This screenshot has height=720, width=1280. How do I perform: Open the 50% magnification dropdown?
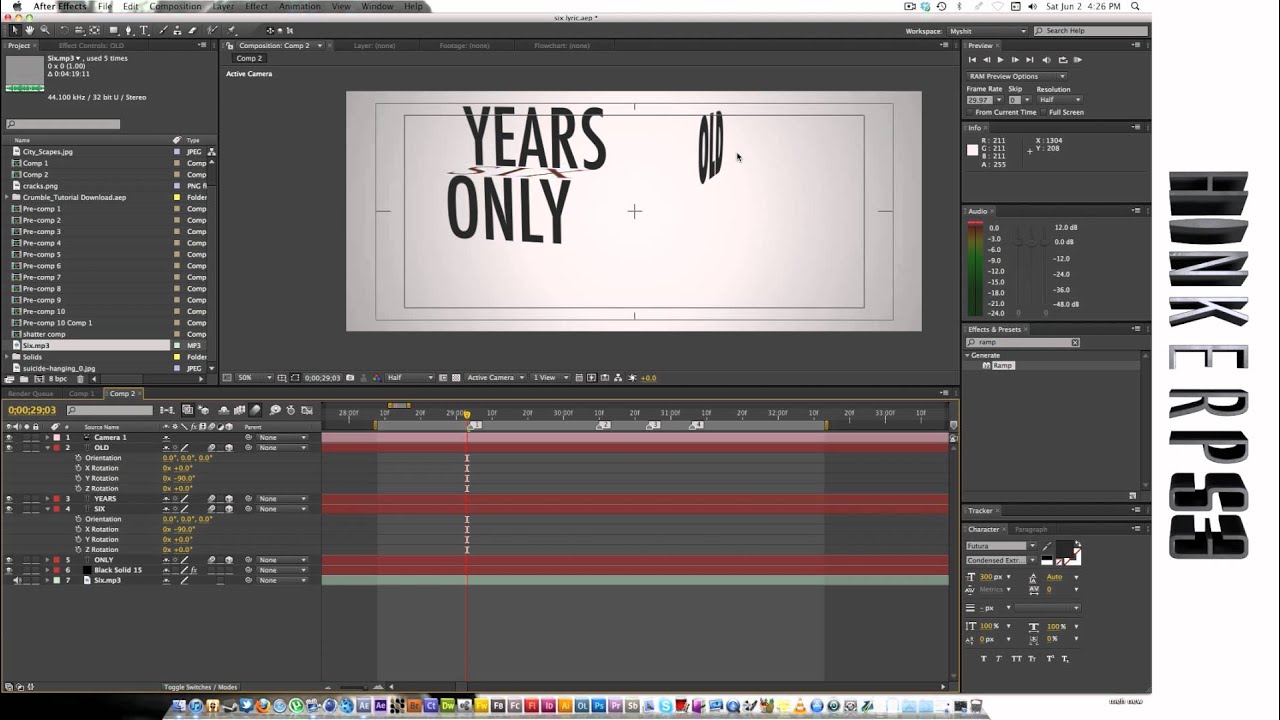254,378
